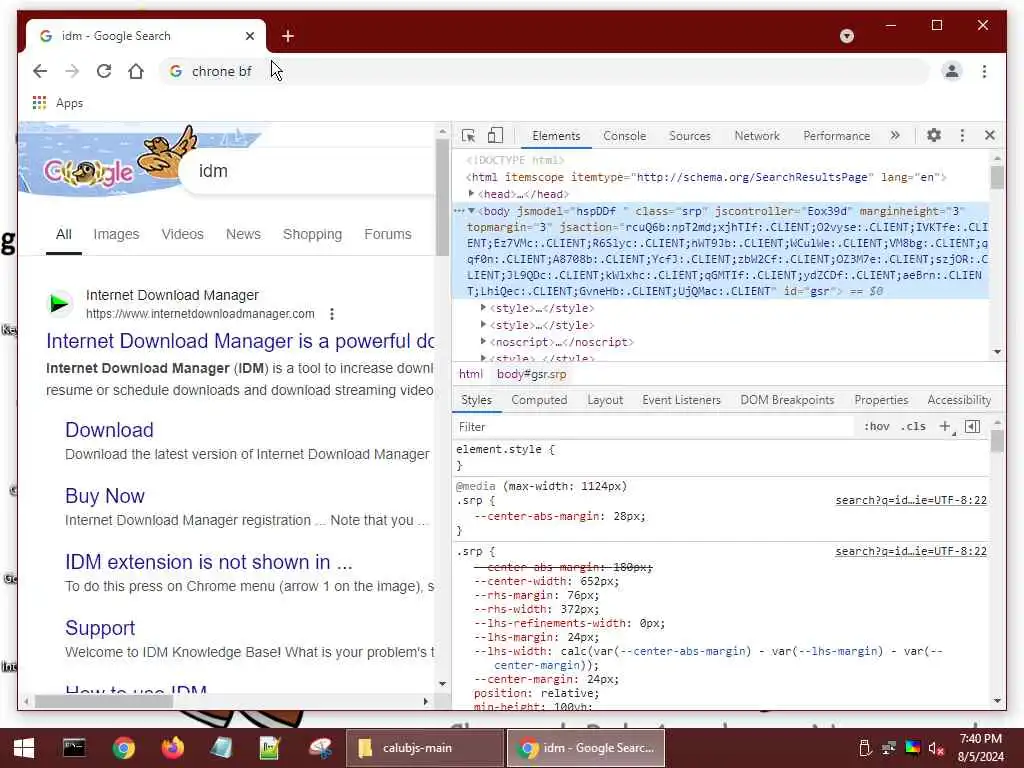Reload the current page
Screen dimensions: 1024x768
tap(104, 71)
